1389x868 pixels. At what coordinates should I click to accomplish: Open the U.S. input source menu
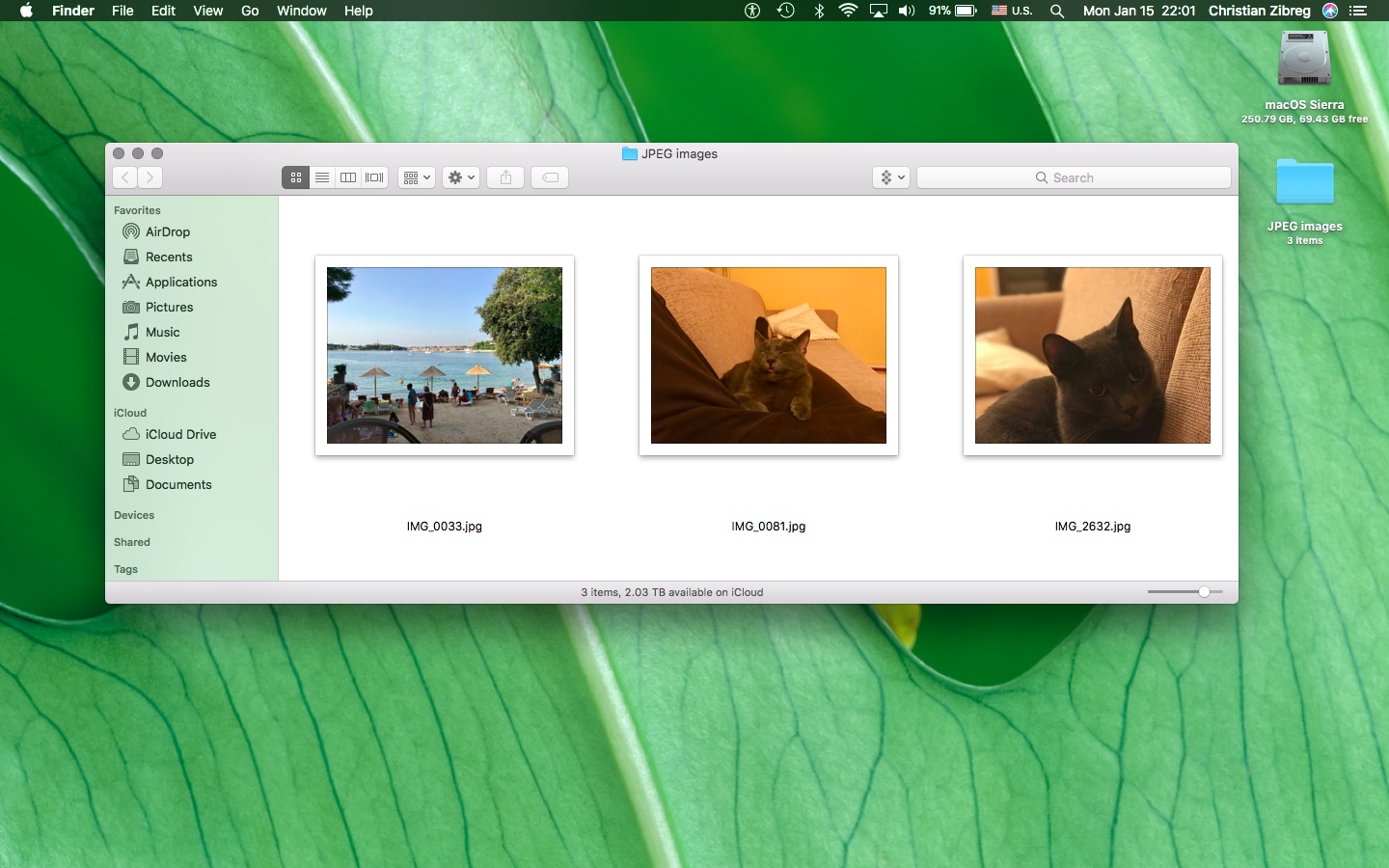tap(1012, 11)
